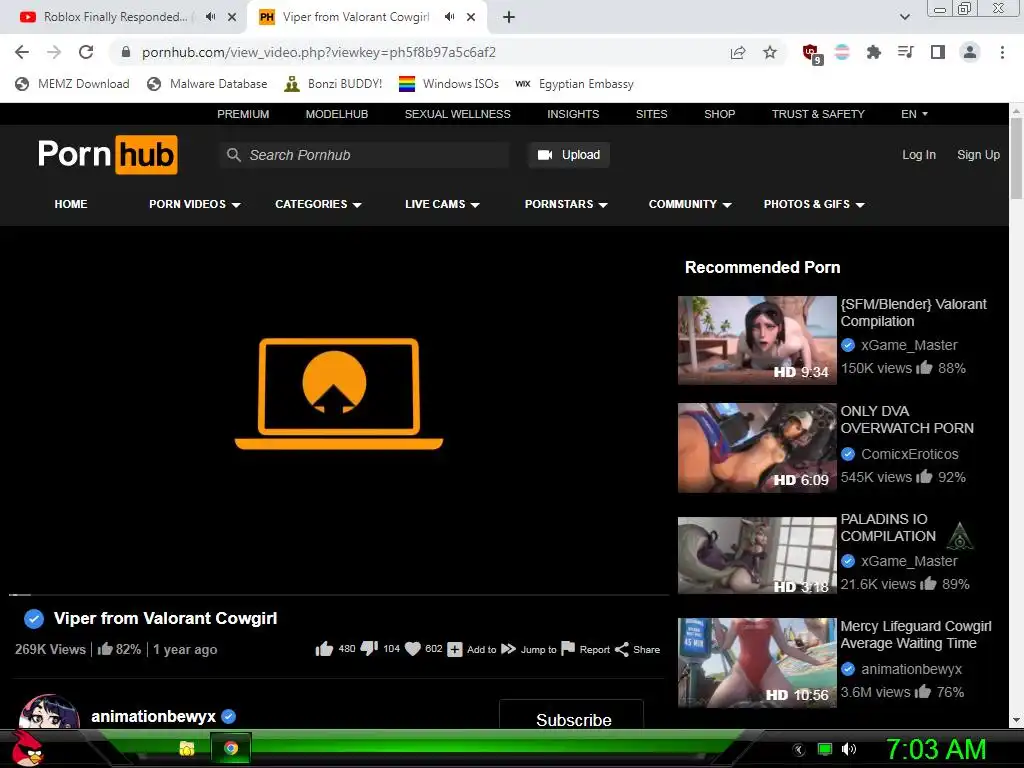Open the Extensions puzzle piece menu
Screen dimensions: 1024x768
click(x=874, y=52)
